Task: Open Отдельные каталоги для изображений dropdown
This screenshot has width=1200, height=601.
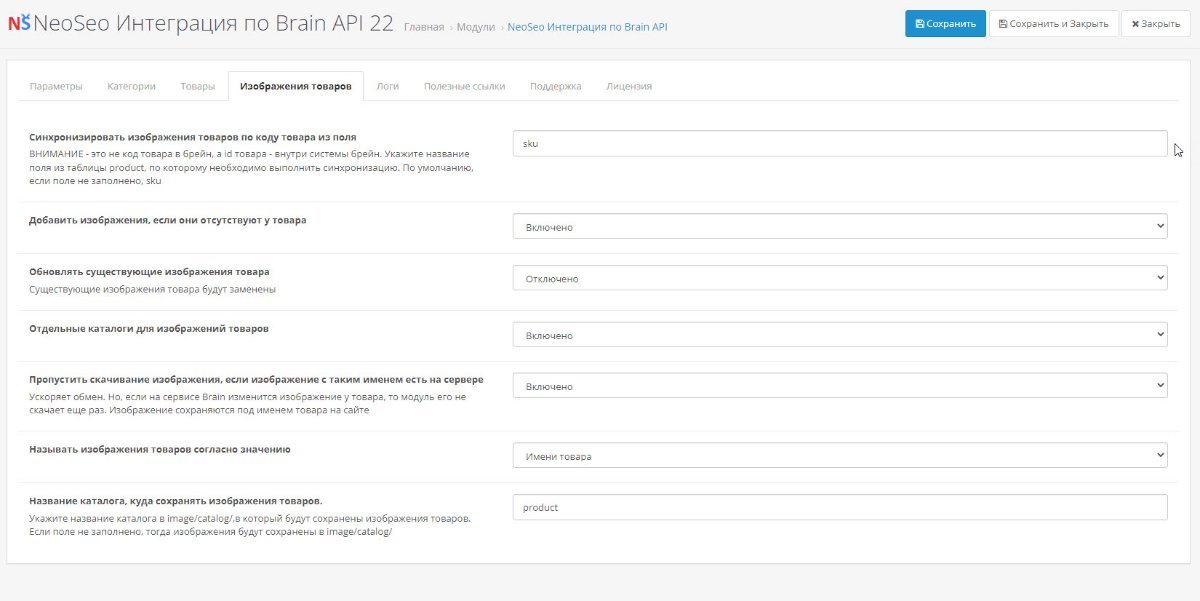Action: tap(840, 336)
